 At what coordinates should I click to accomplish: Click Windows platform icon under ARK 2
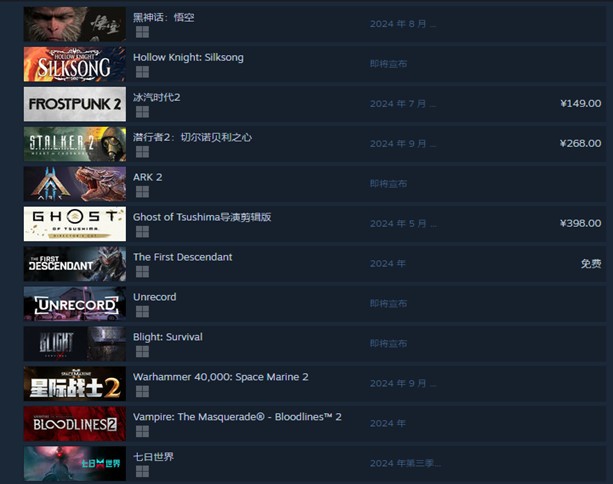pos(142,192)
